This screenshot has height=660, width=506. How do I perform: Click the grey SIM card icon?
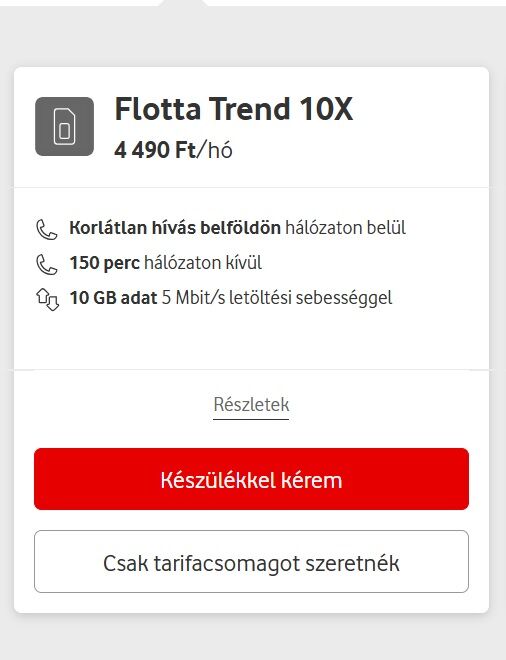[64, 127]
